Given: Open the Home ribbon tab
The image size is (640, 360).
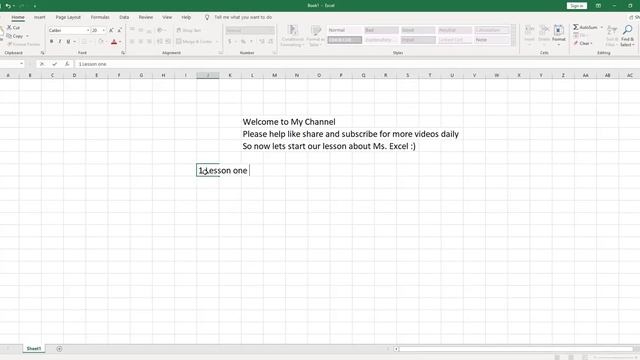Looking at the screenshot, I should [18, 17].
